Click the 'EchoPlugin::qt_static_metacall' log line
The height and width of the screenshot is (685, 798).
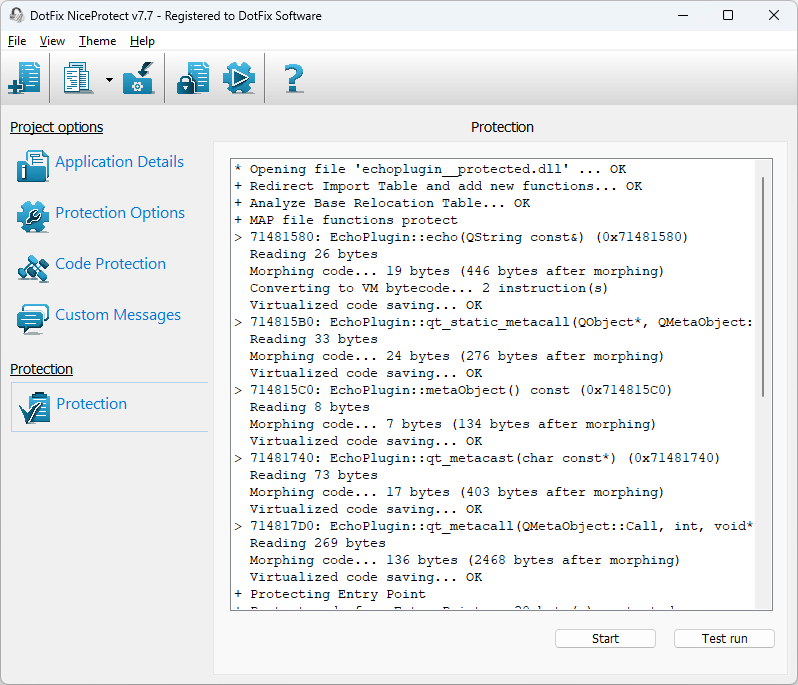493,322
